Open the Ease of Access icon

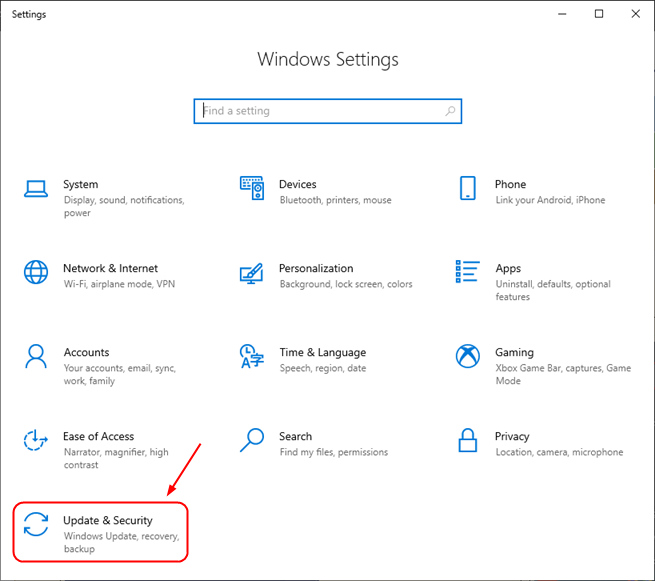tap(36, 440)
